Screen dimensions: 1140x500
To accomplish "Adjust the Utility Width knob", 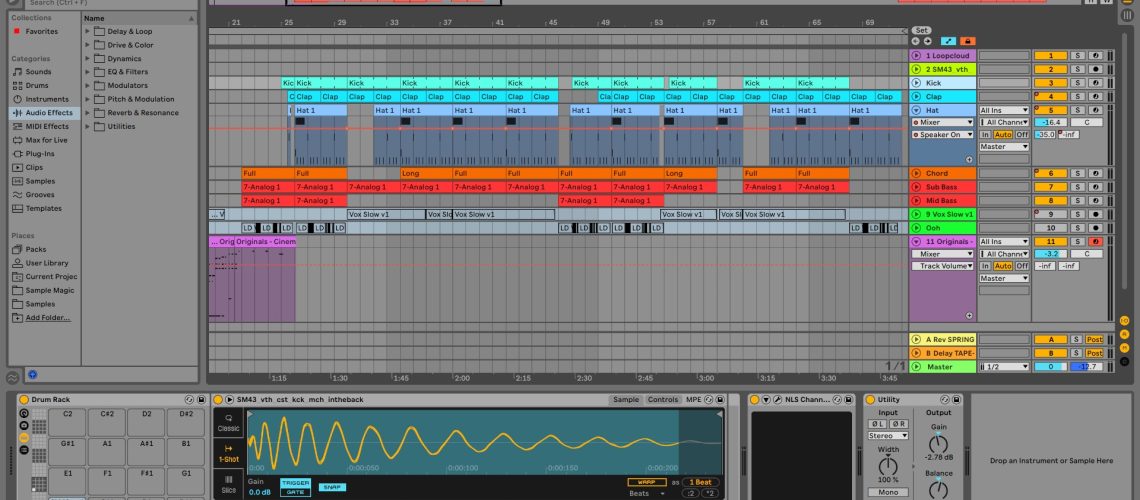I will (x=888, y=465).
